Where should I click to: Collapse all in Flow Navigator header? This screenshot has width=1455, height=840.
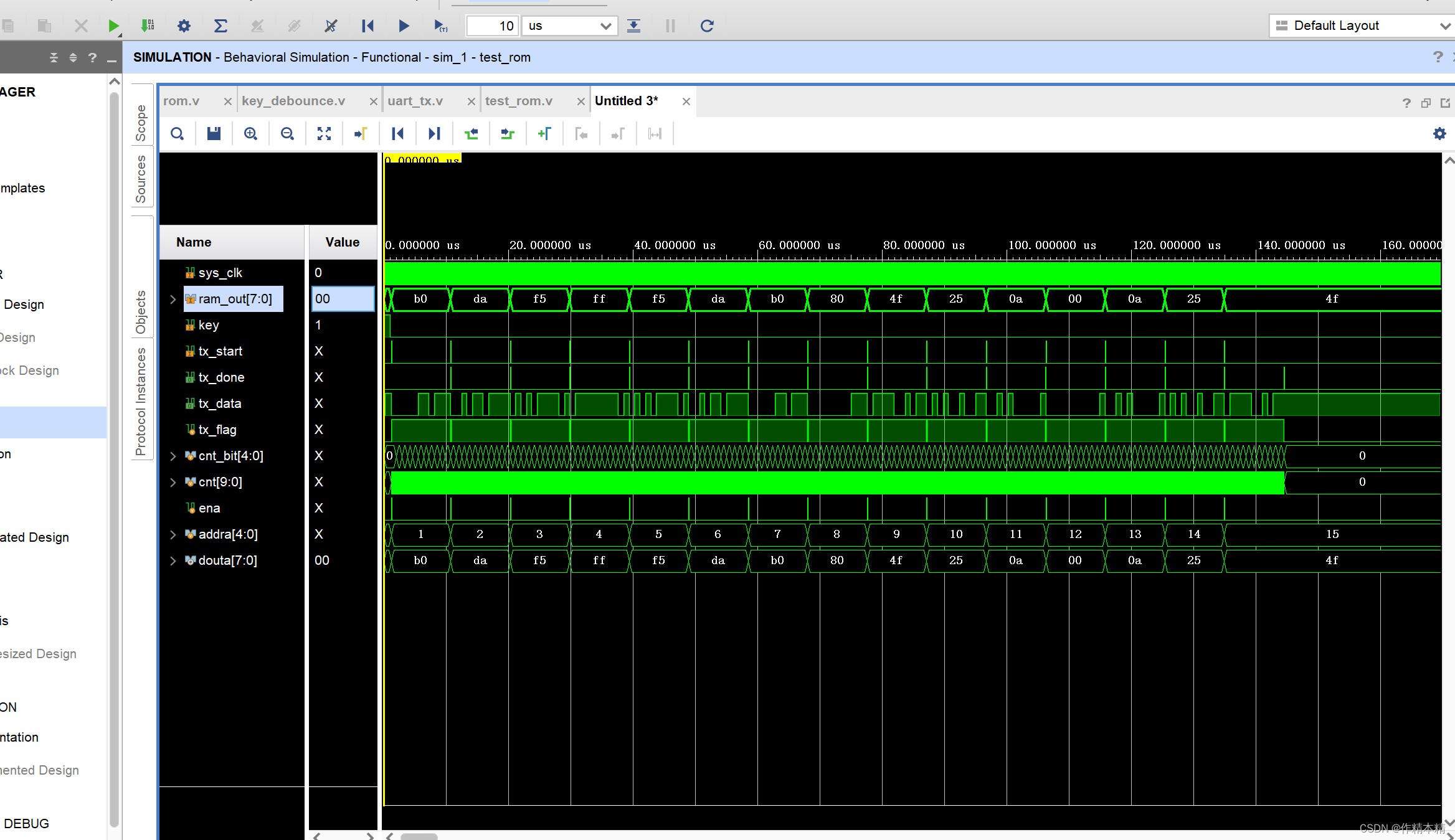click(54, 58)
